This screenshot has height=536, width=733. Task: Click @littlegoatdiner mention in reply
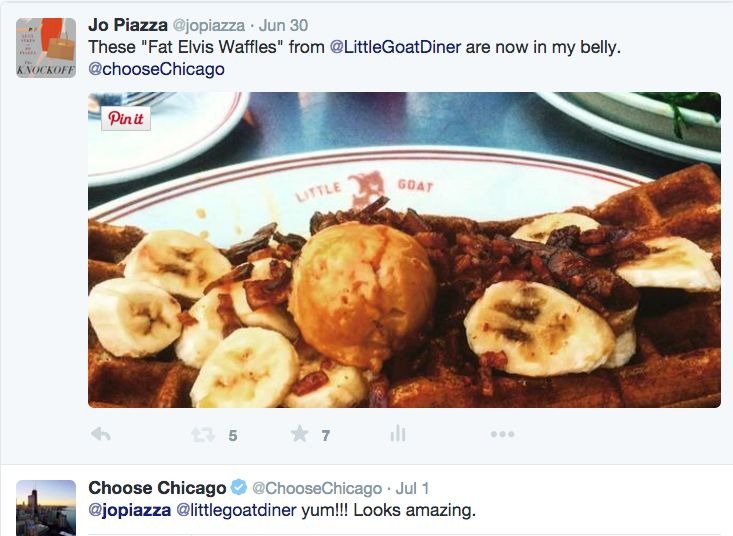coord(236,510)
